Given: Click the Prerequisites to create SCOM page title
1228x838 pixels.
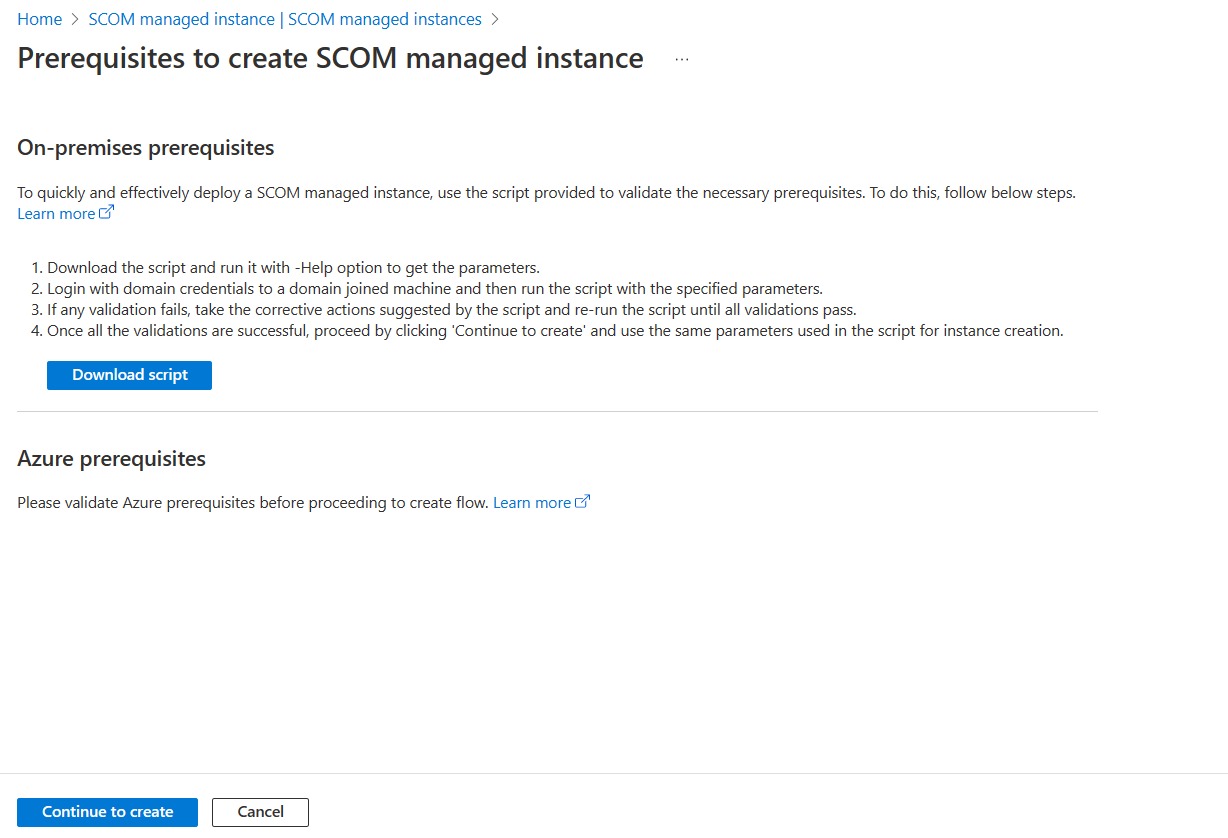Looking at the screenshot, I should click(x=329, y=58).
